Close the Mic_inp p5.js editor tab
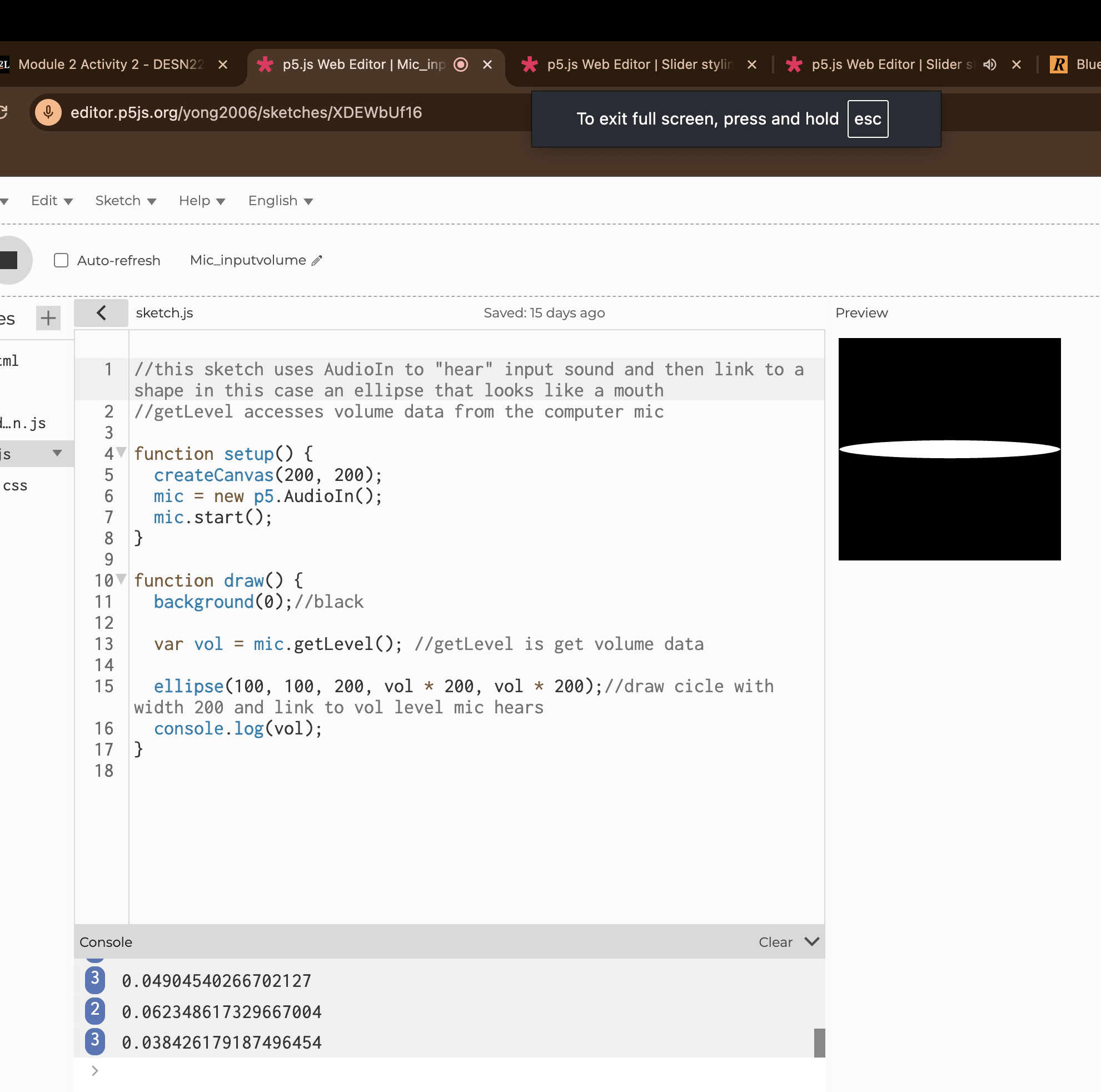 point(487,64)
